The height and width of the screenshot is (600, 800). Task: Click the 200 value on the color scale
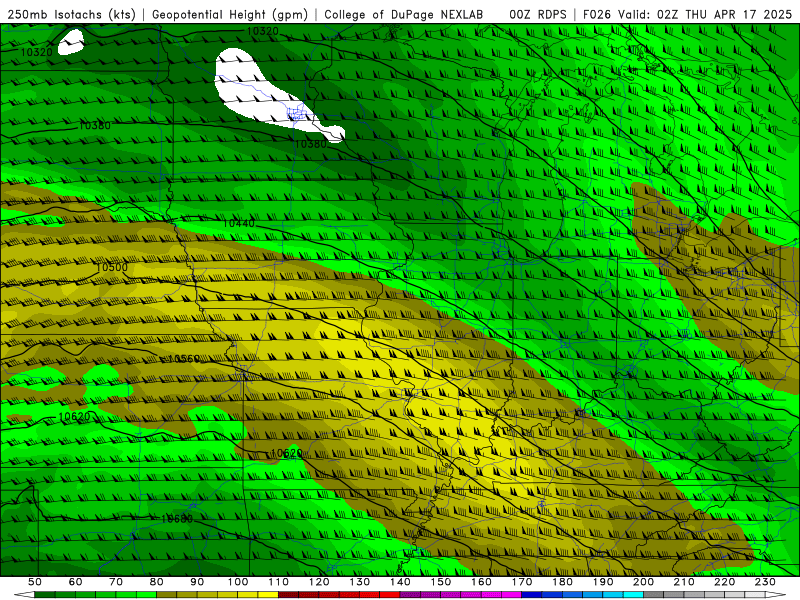(x=644, y=582)
